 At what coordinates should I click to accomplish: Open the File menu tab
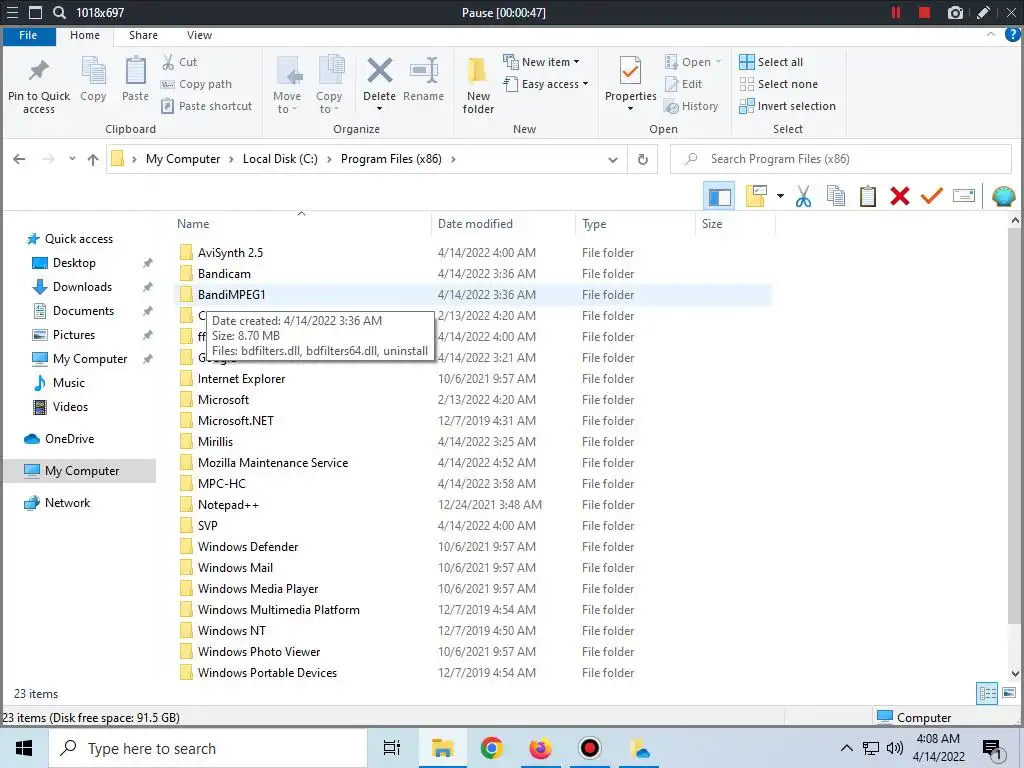click(28, 35)
